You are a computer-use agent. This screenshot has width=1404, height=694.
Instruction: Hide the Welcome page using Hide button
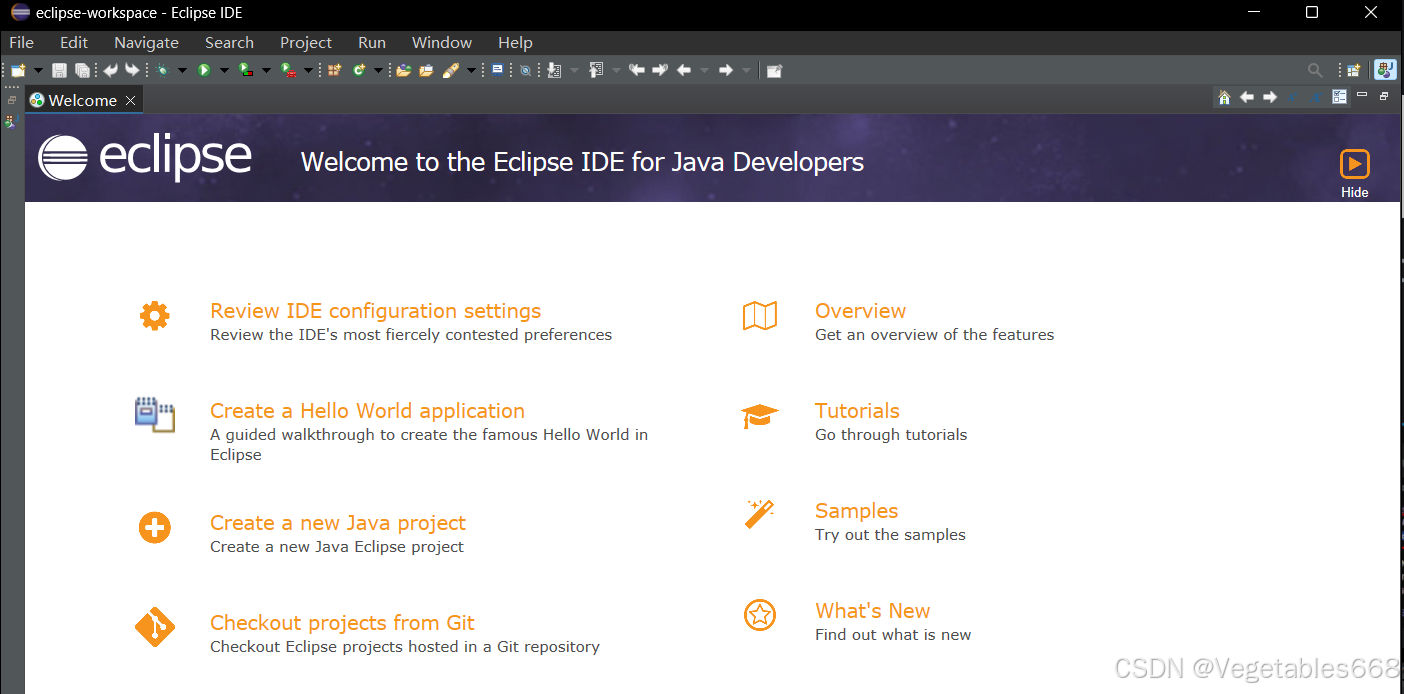click(1355, 170)
